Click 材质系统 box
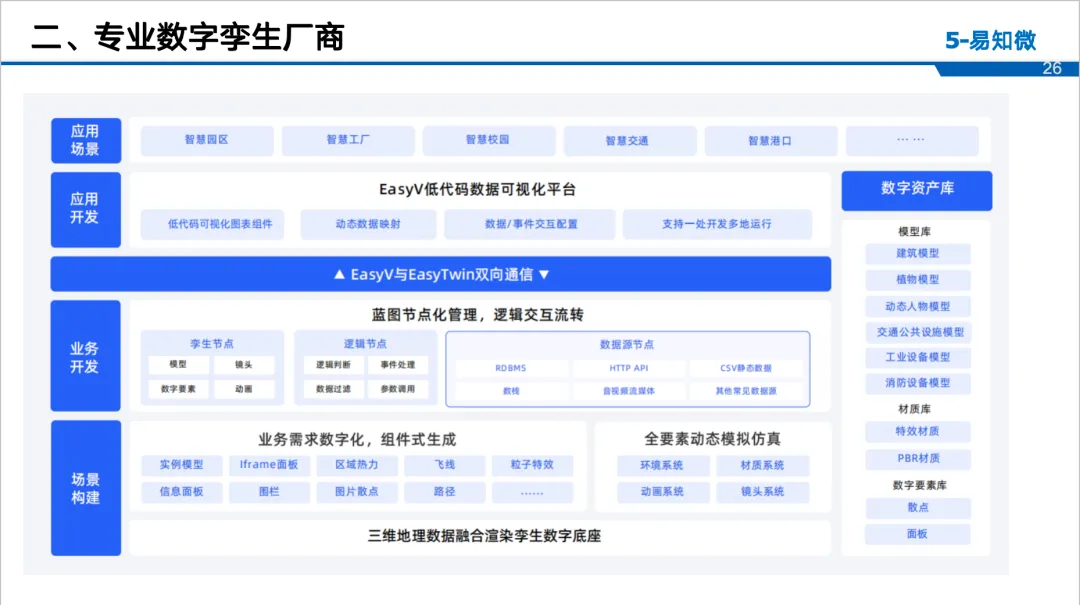The image size is (1080, 605). click(762, 466)
